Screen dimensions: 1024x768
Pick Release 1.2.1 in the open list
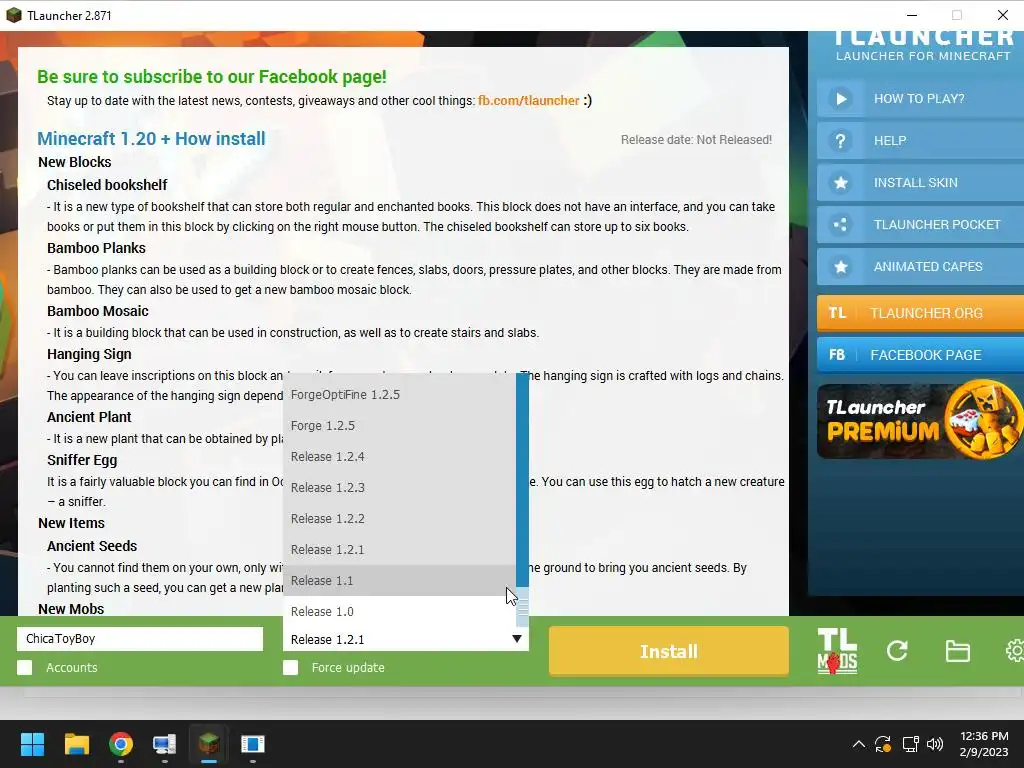point(399,550)
